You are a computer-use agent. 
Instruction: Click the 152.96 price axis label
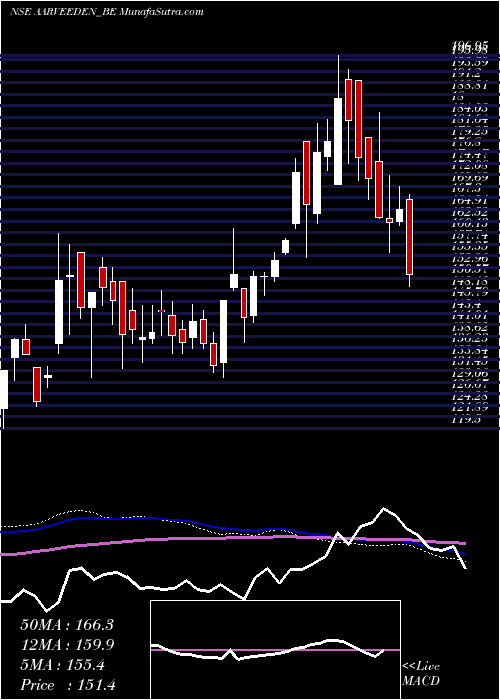(469, 258)
